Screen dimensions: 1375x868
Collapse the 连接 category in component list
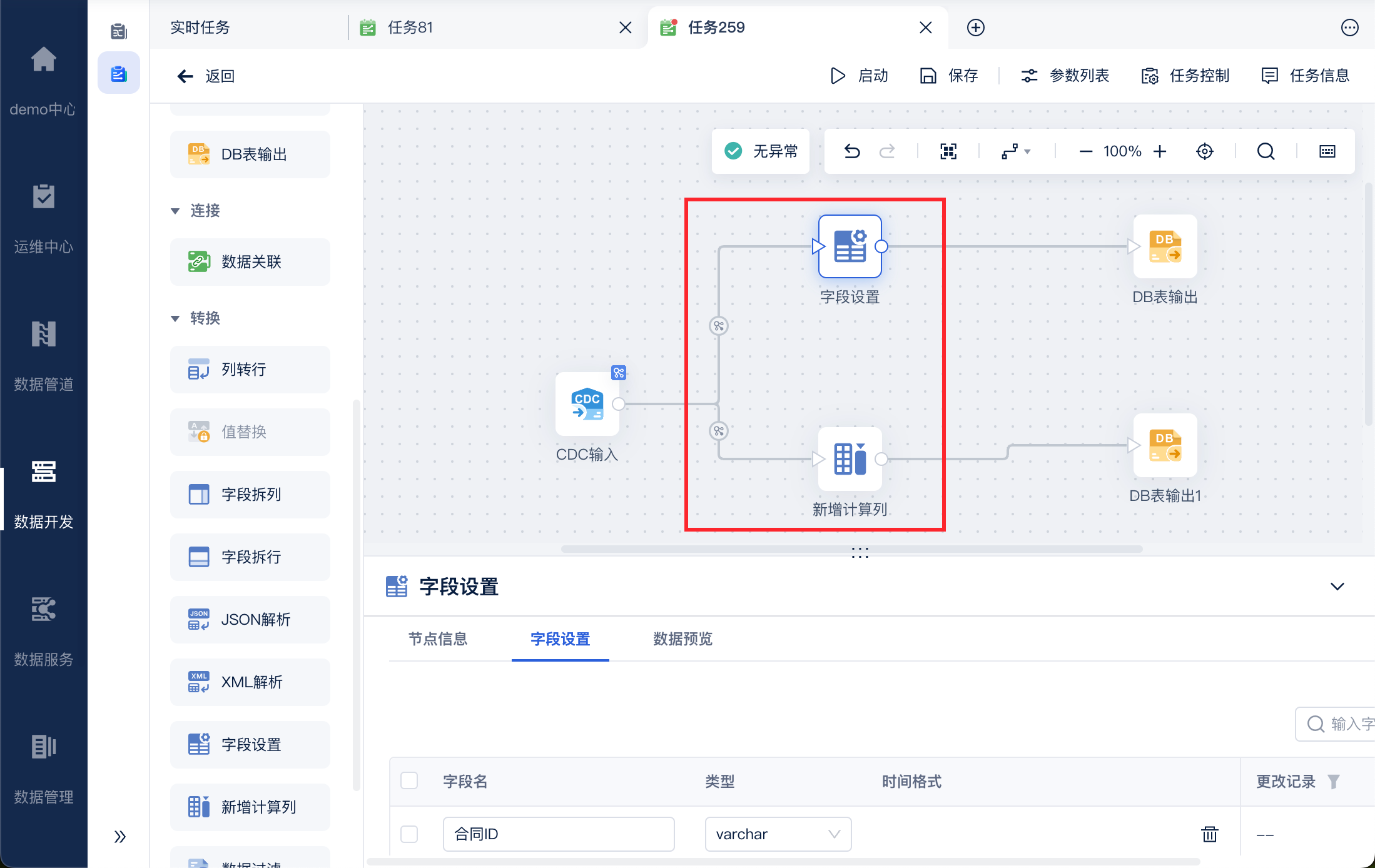tap(176, 211)
